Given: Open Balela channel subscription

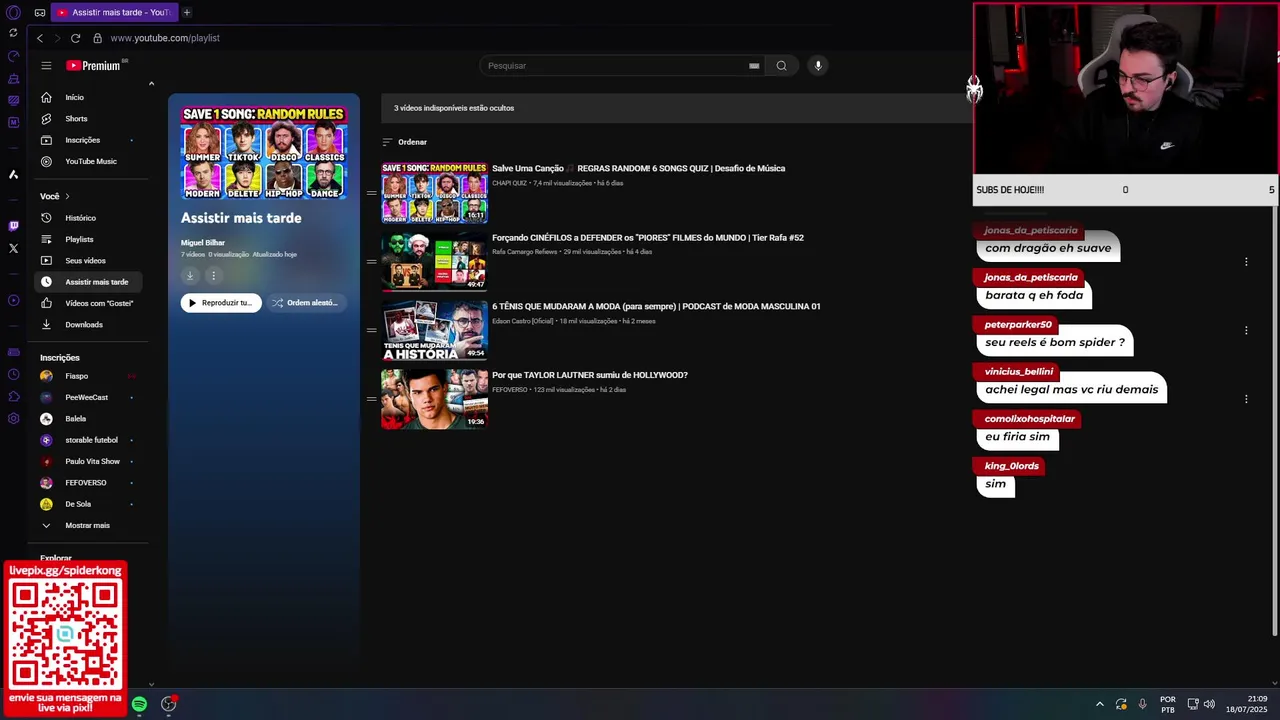Looking at the screenshot, I should pos(90,419).
